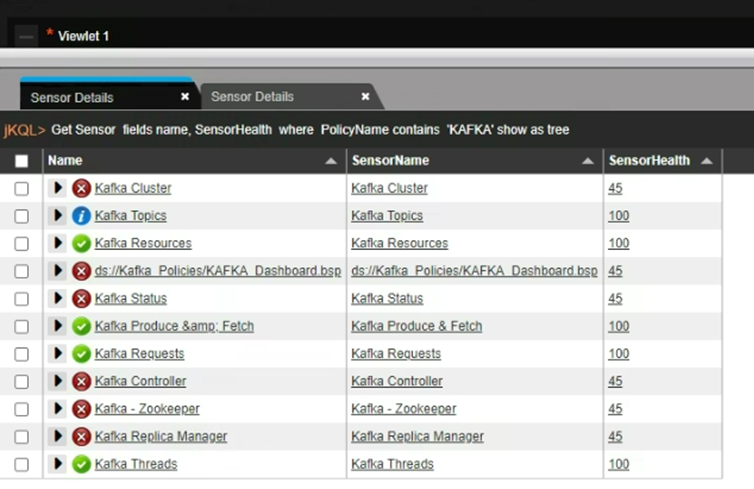Click error icon beside KAFKA_Dashboard.bsp row
Image resolution: width=754 pixels, height=489 pixels.
coord(81,271)
